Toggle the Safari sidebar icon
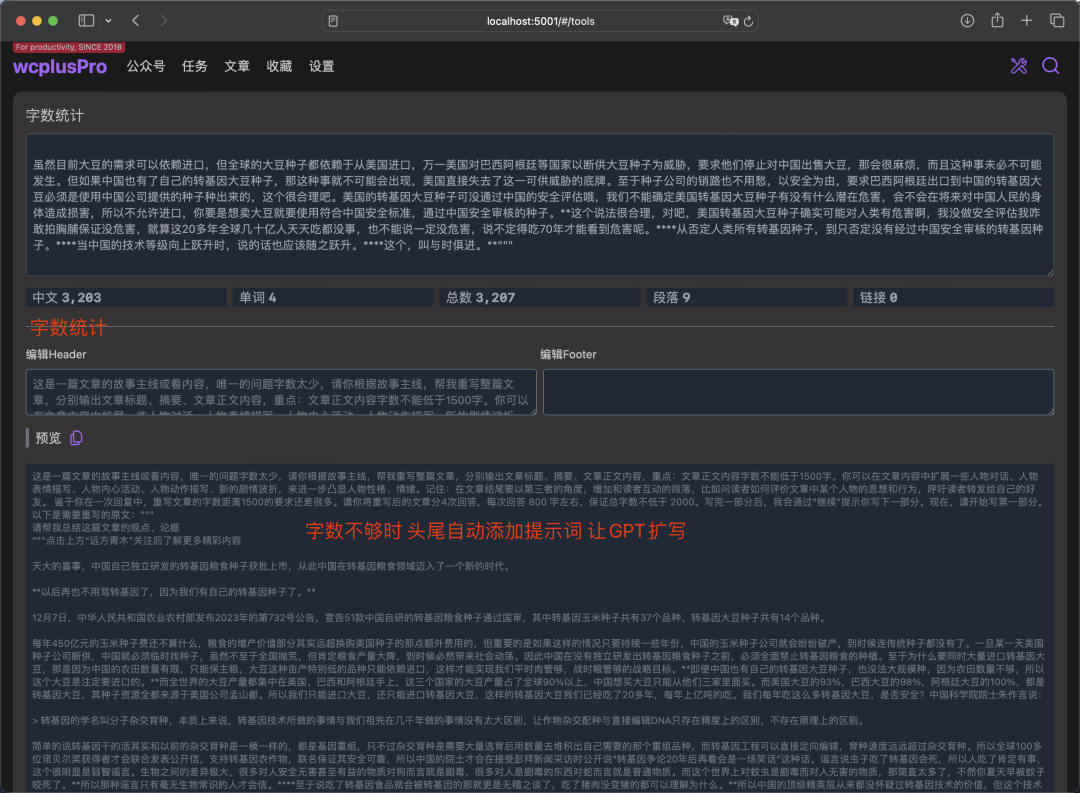This screenshot has height=793, width=1080. coord(86,21)
